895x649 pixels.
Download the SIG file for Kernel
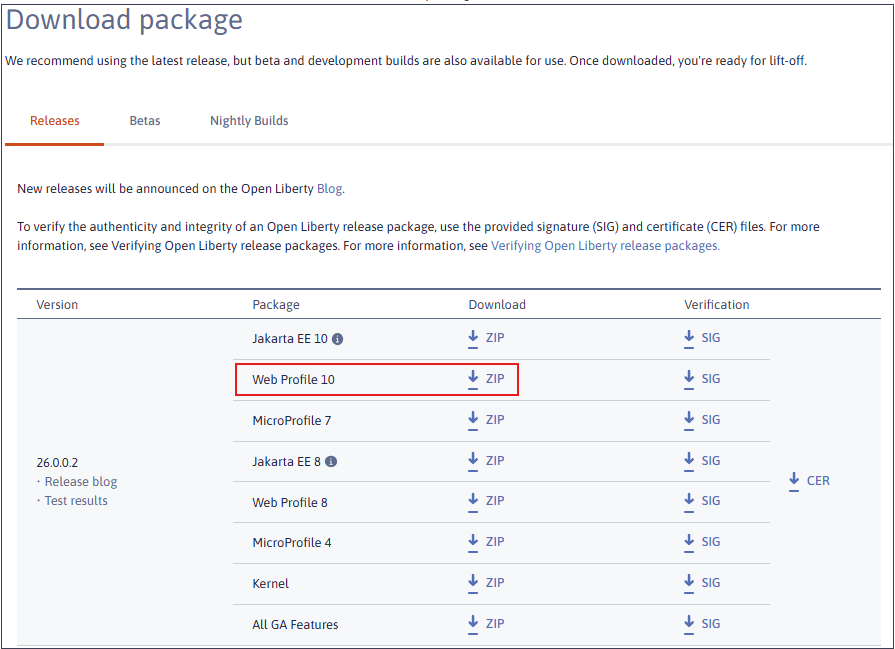coord(702,583)
